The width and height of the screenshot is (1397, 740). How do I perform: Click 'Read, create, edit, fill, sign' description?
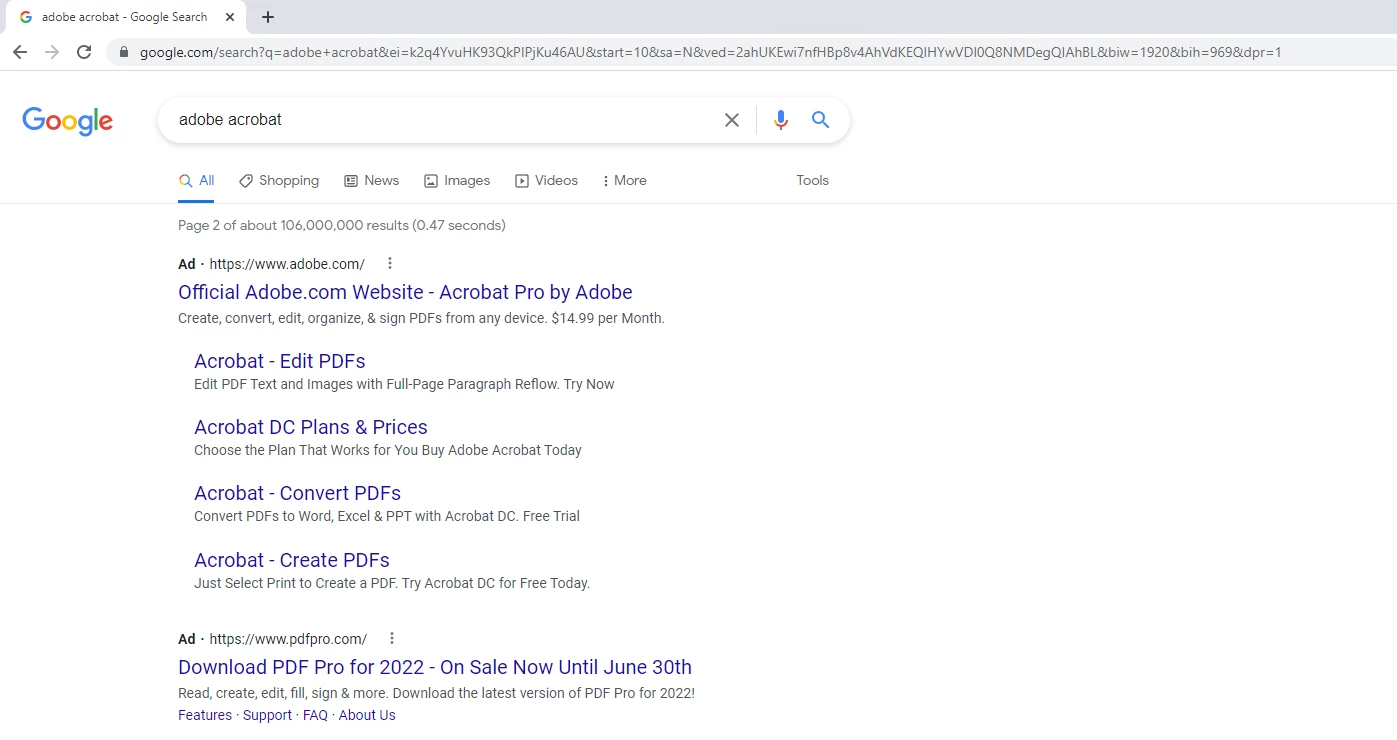pyautogui.click(x=436, y=693)
